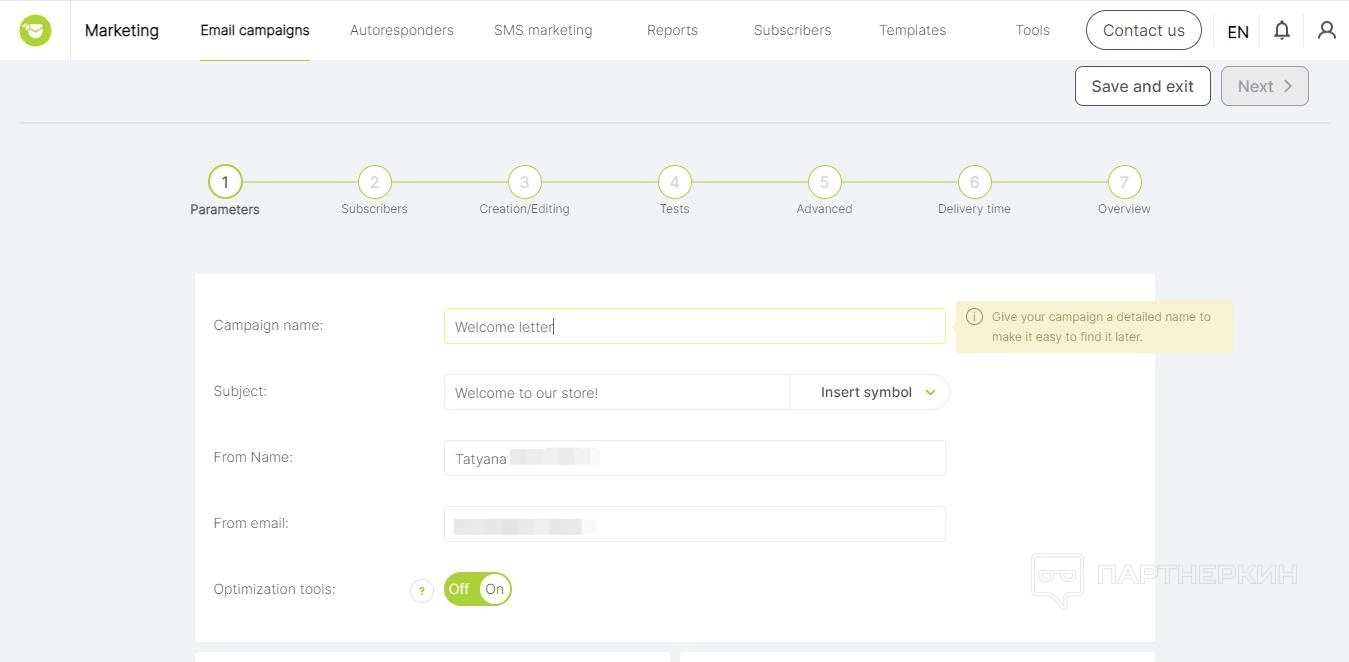Switch to the Autoresponders tab
Viewport: 1349px width, 662px height.
tap(401, 30)
